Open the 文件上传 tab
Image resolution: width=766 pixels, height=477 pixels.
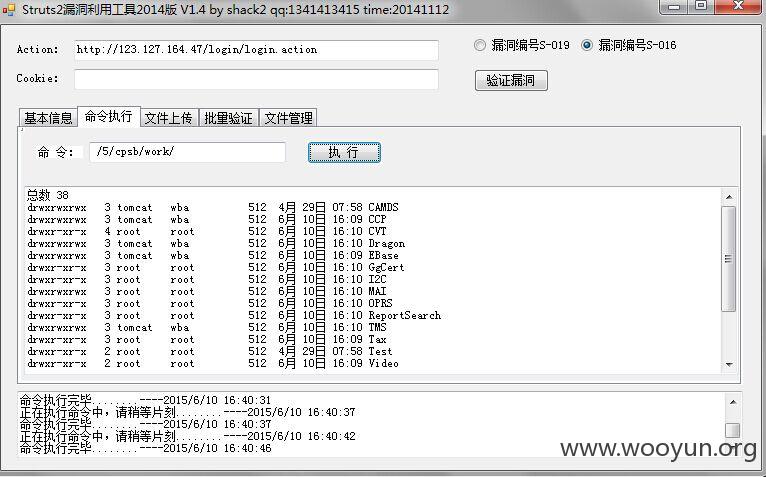click(x=169, y=118)
